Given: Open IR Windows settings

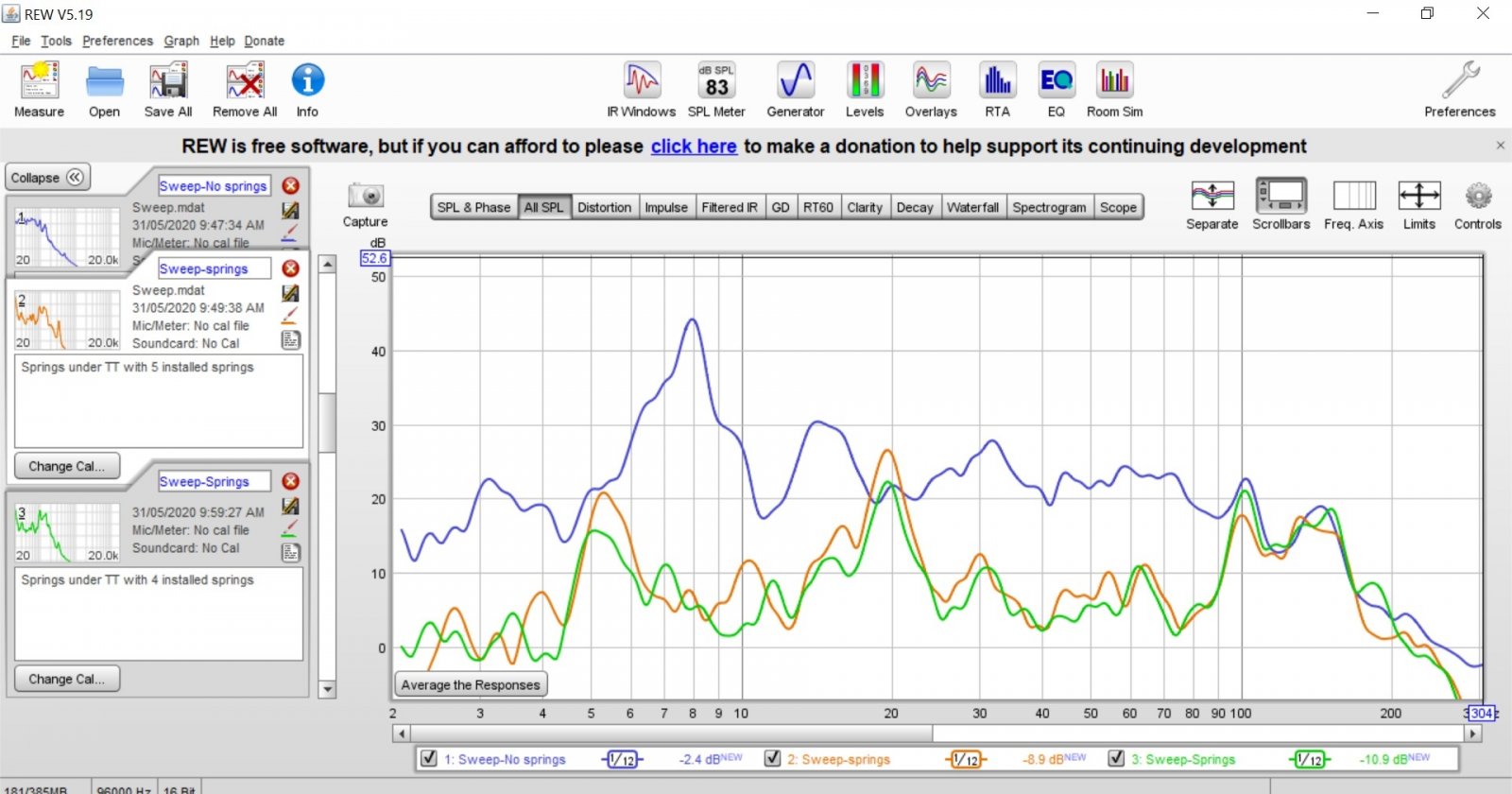Looking at the screenshot, I should (642, 90).
